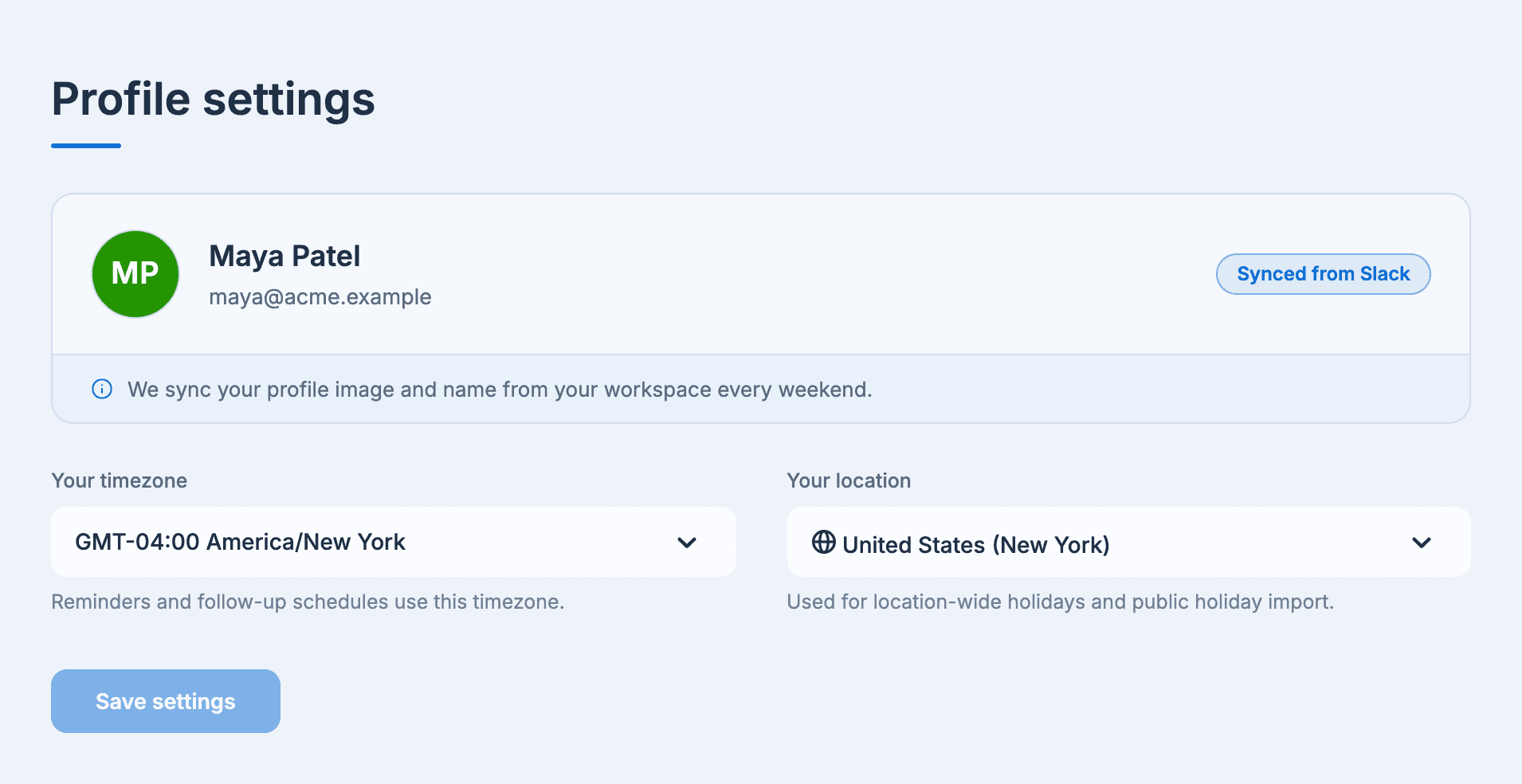The image size is (1522, 784).
Task: Click the Maya Patel name
Action: 284,257
